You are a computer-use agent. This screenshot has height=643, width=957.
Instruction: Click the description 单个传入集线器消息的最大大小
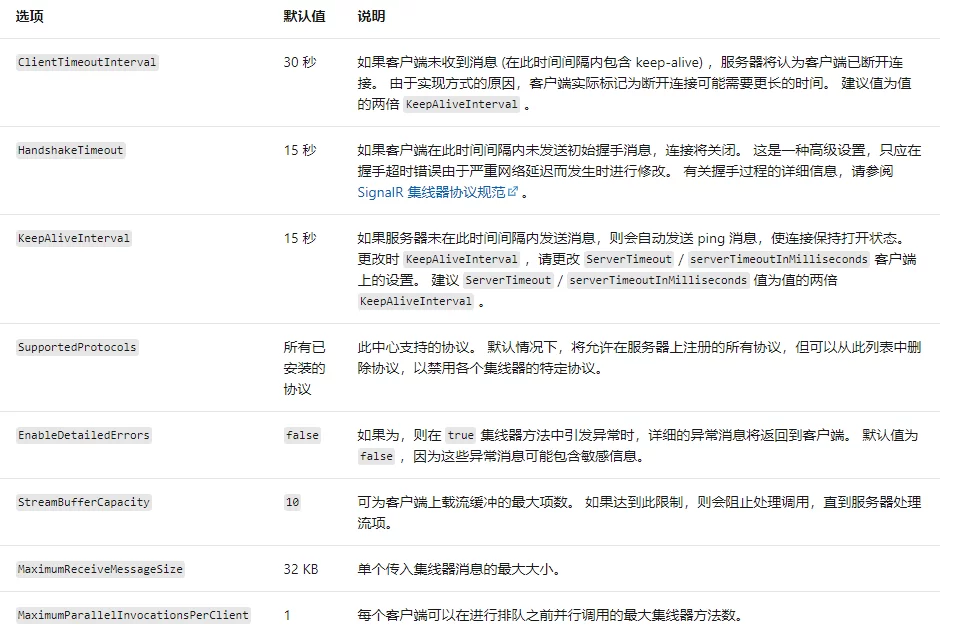458,569
